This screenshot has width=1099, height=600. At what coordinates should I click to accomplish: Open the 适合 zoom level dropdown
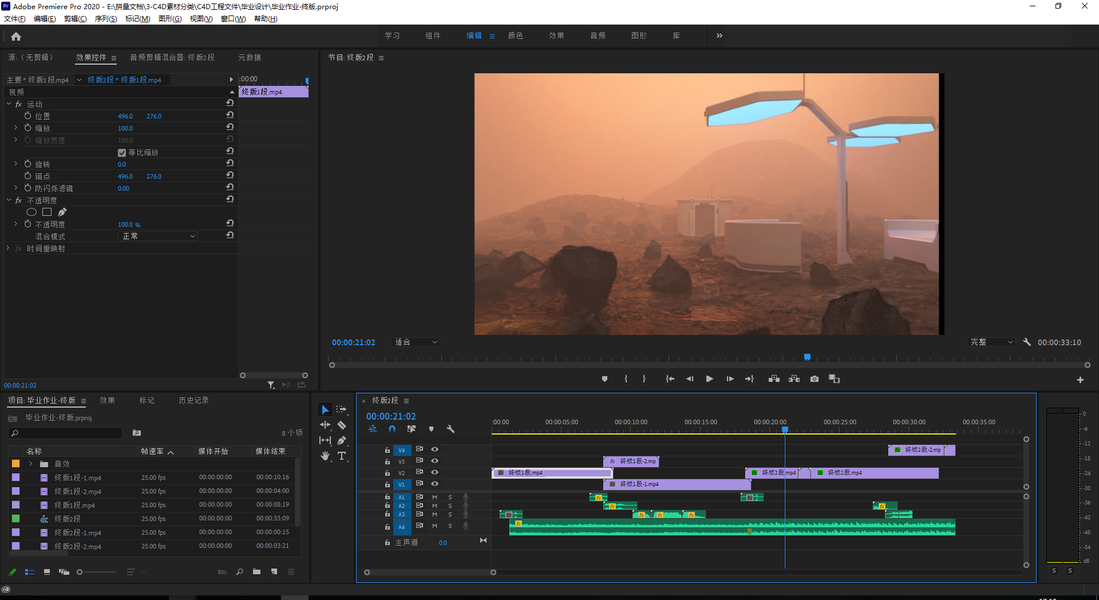pos(415,342)
